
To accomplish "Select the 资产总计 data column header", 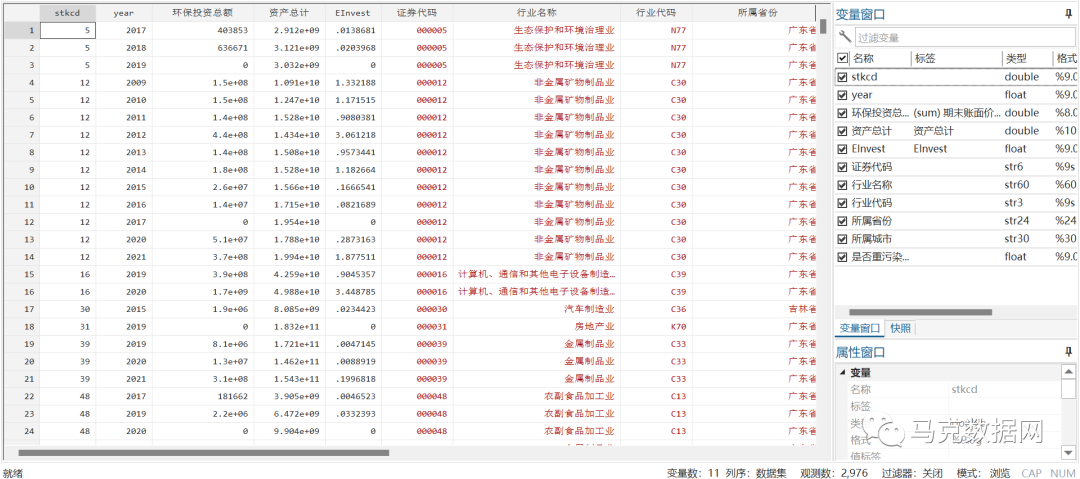I will (289, 13).
